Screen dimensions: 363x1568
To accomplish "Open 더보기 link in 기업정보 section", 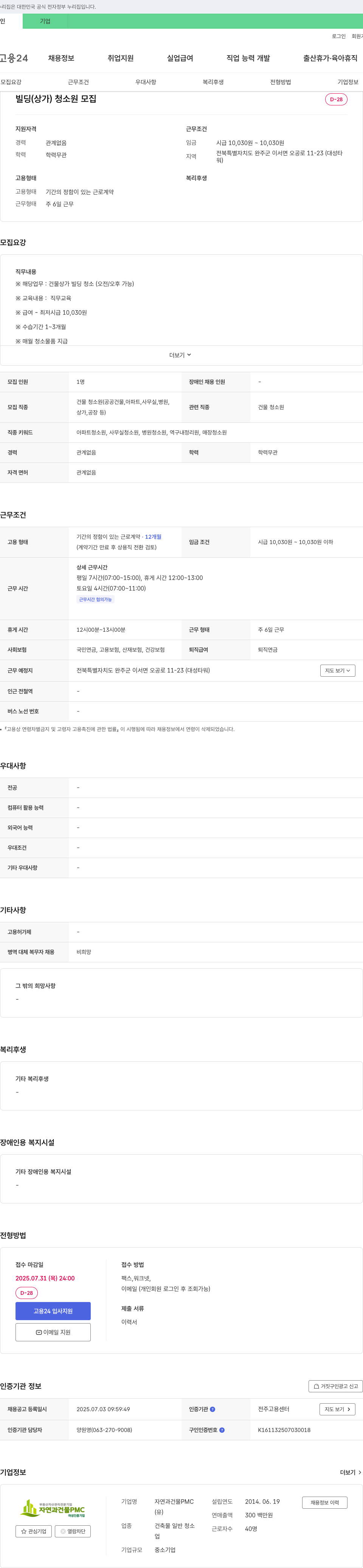I will pyautogui.click(x=351, y=1472).
